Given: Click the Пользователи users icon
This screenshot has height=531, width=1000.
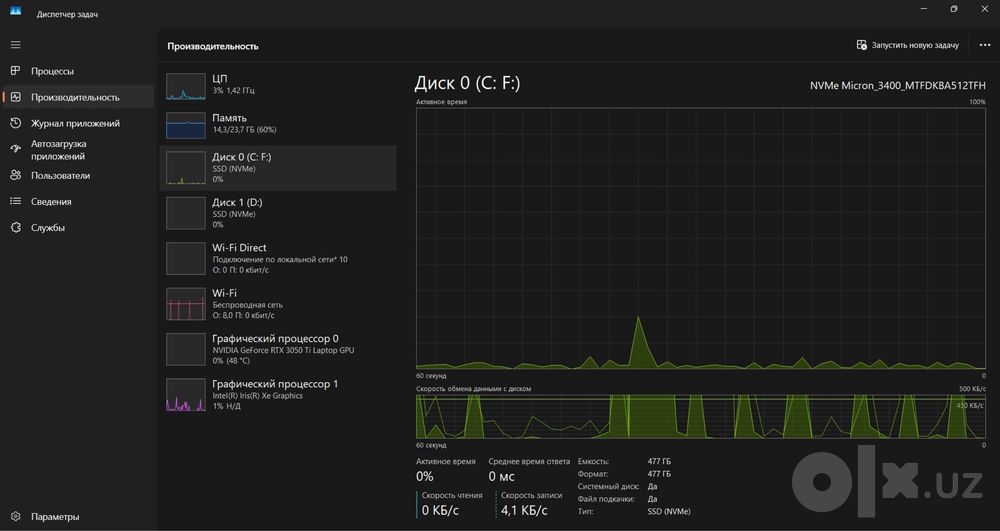Looking at the screenshot, I should coord(16,175).
